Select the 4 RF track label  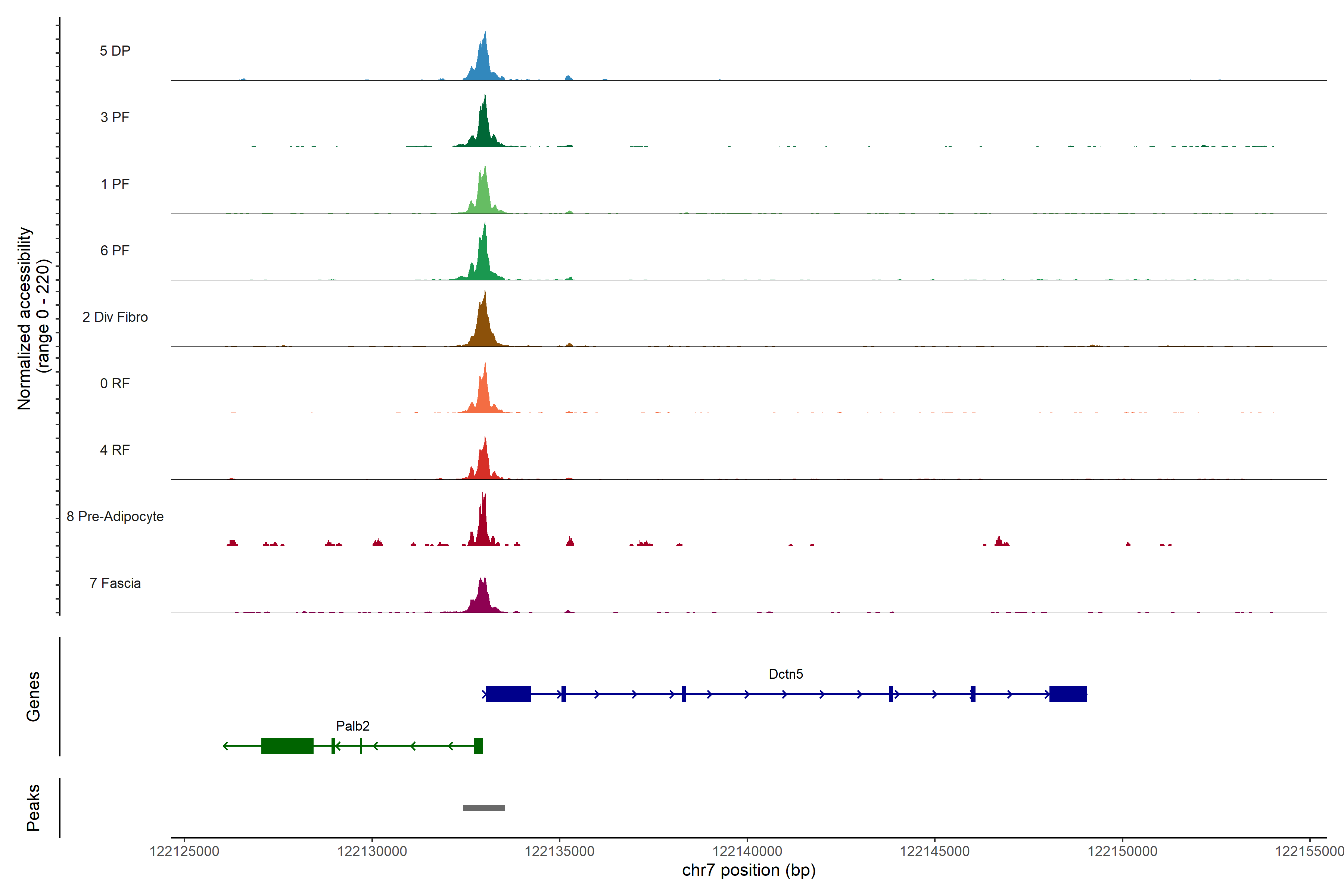point(115,450)
